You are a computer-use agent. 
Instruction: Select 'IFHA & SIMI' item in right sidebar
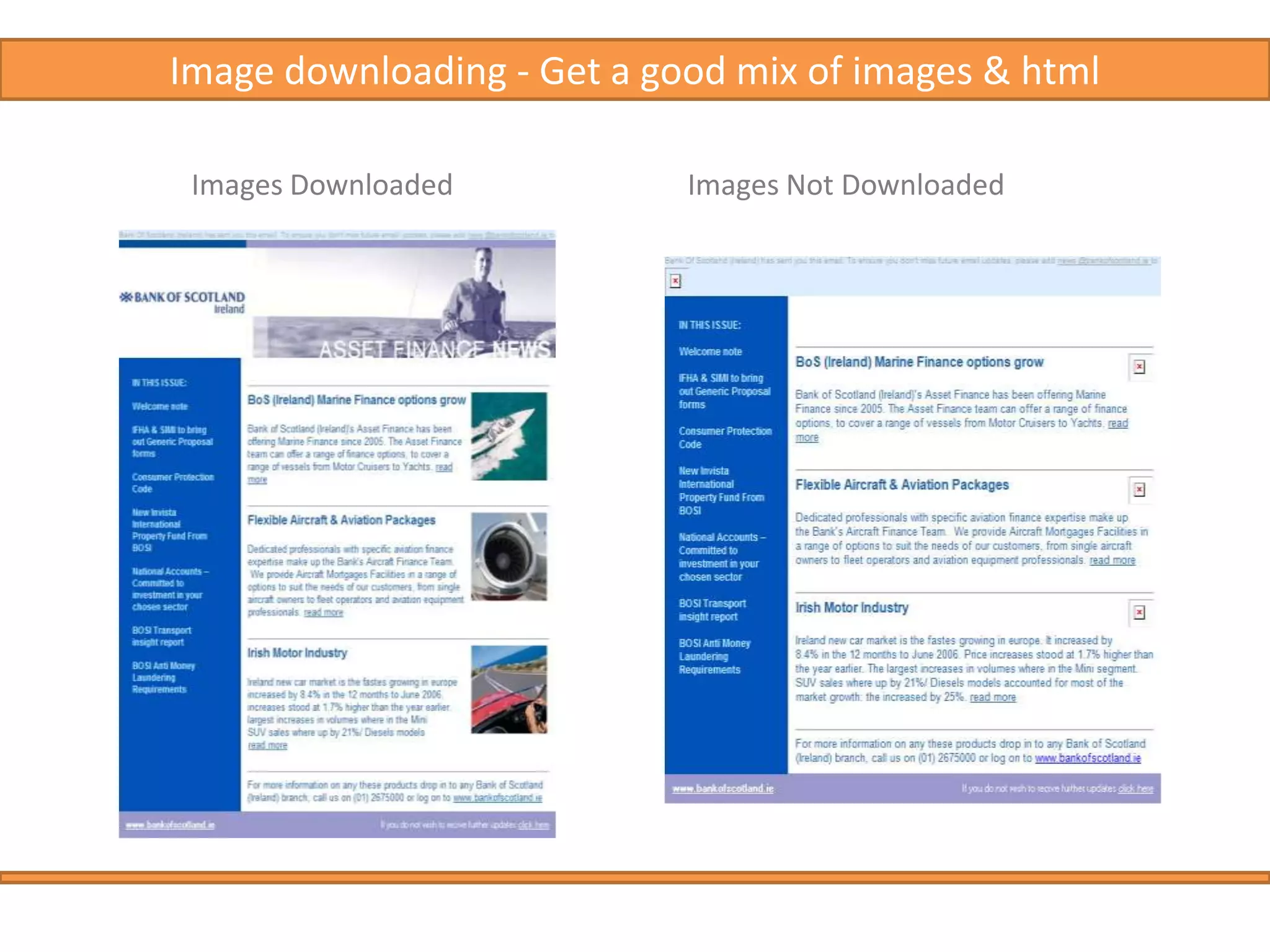click(x=724, y=391)
